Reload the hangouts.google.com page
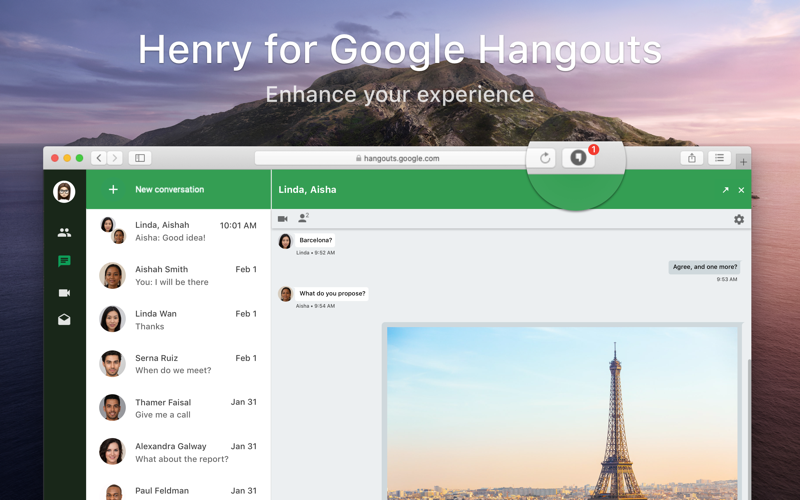This screenshot has width=800, height=500. pyautogui.click(x=545, y=158)
